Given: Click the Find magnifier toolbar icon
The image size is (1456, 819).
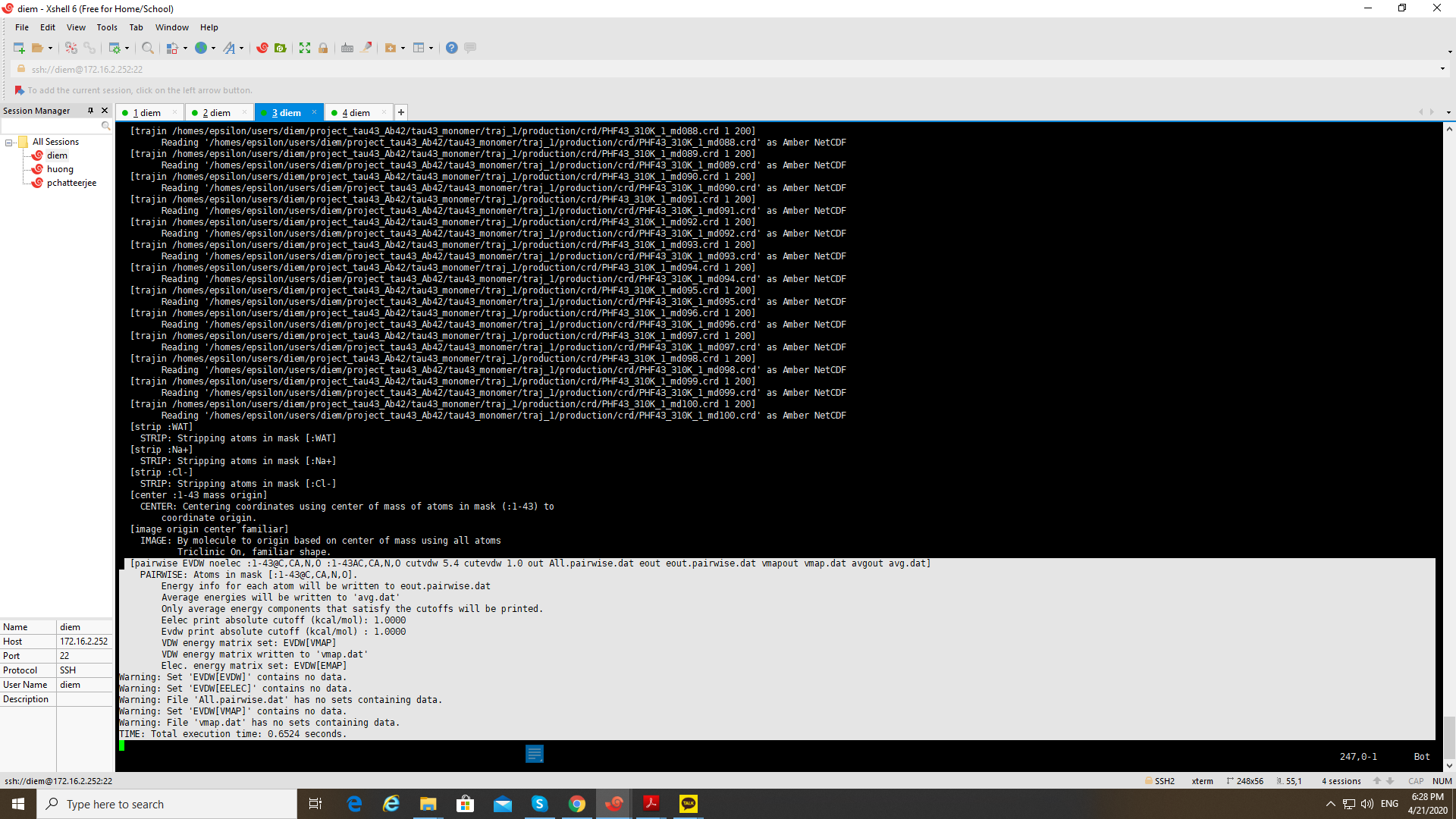Looking at the screenshot, I should [148, 48].
